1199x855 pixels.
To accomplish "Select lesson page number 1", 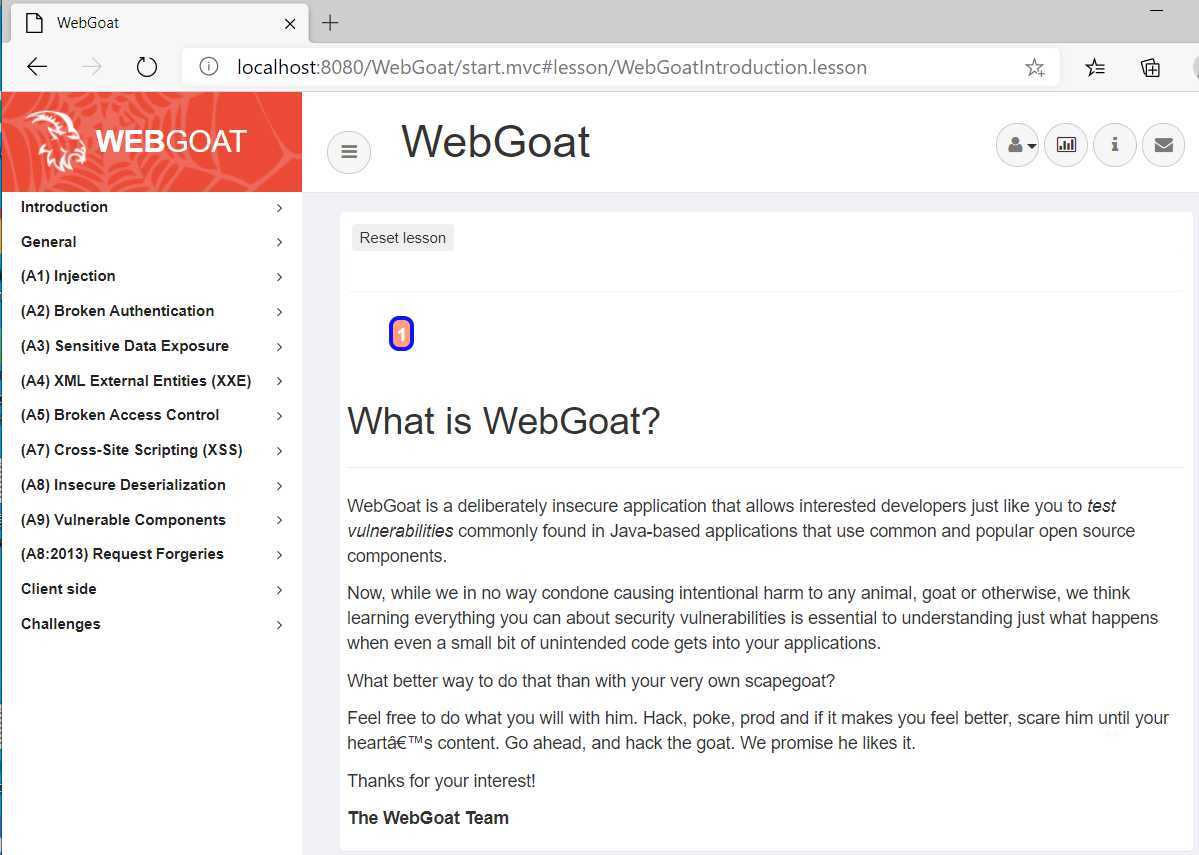I will click(401, 333).
